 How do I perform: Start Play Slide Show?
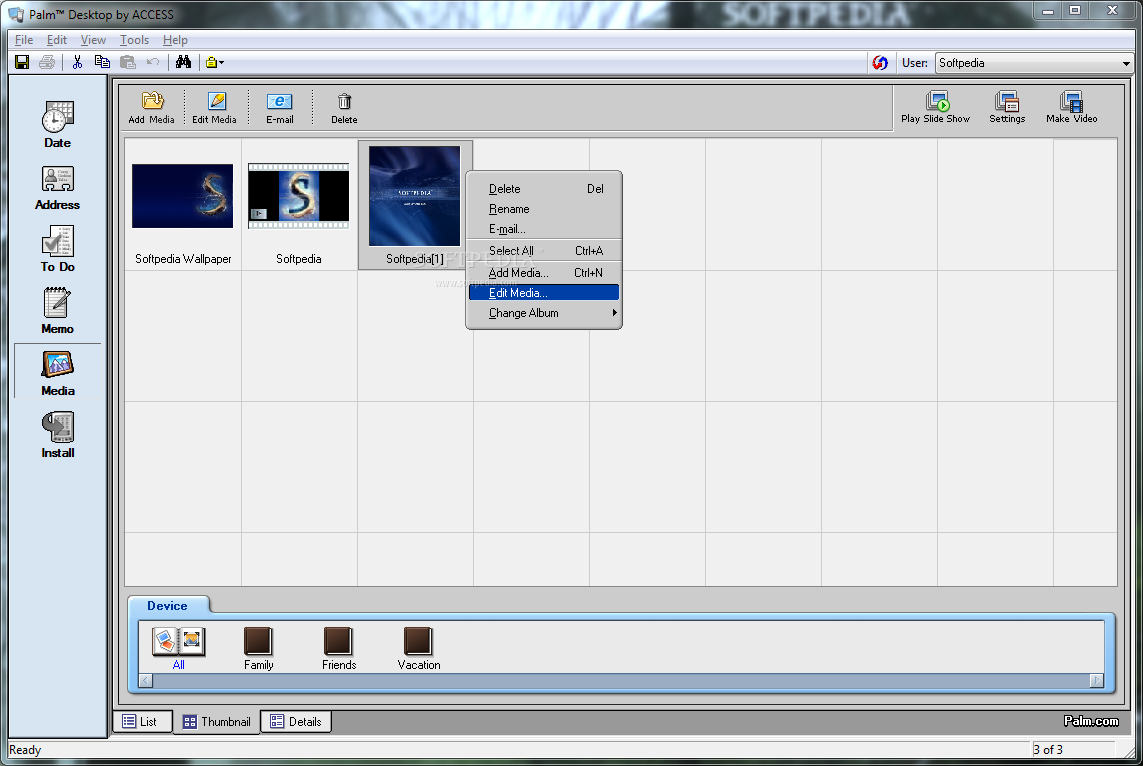tap(935, 107)
